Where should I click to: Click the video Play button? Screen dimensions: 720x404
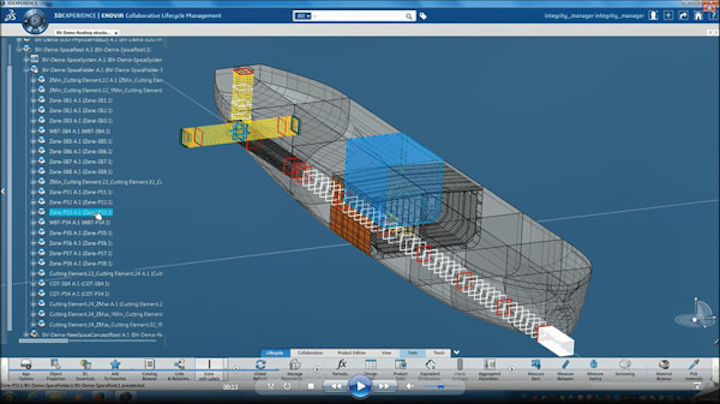(x=360, y=387)
